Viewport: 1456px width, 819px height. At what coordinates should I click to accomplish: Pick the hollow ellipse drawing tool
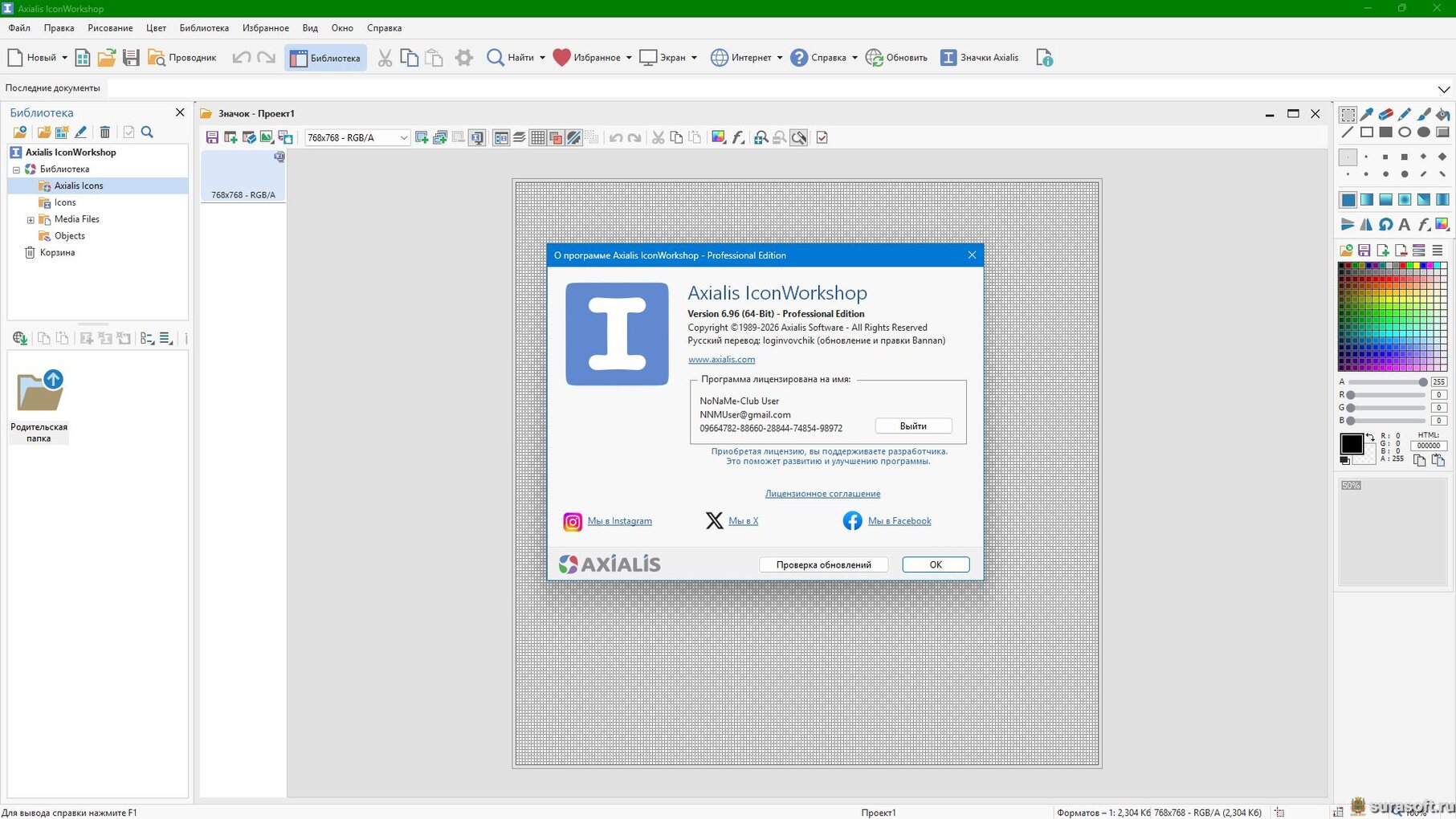[x=1405, y=132]
